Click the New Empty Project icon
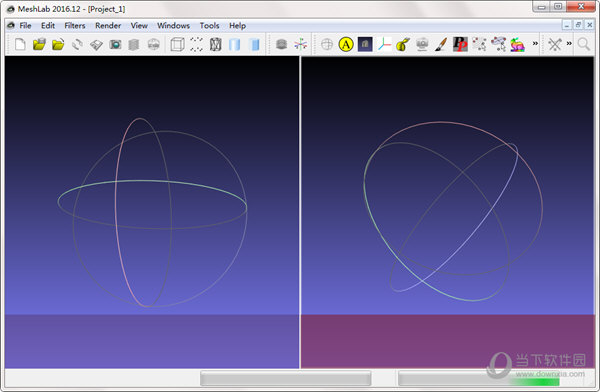This screenshot has width=600, height=392. (x=20, y=44)
